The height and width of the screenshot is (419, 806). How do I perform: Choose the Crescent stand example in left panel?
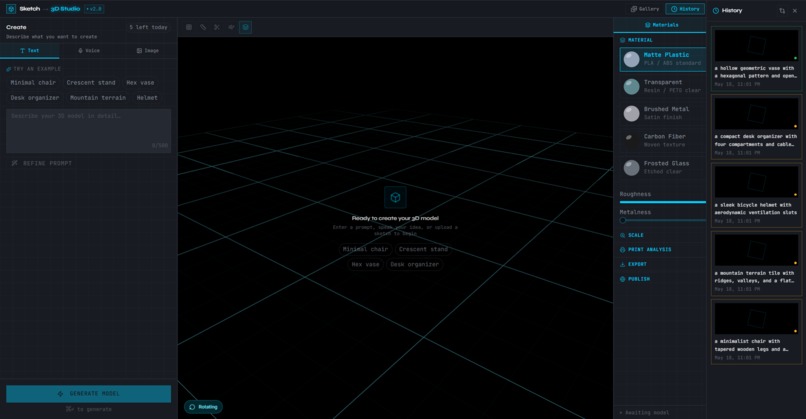(90, 82)
